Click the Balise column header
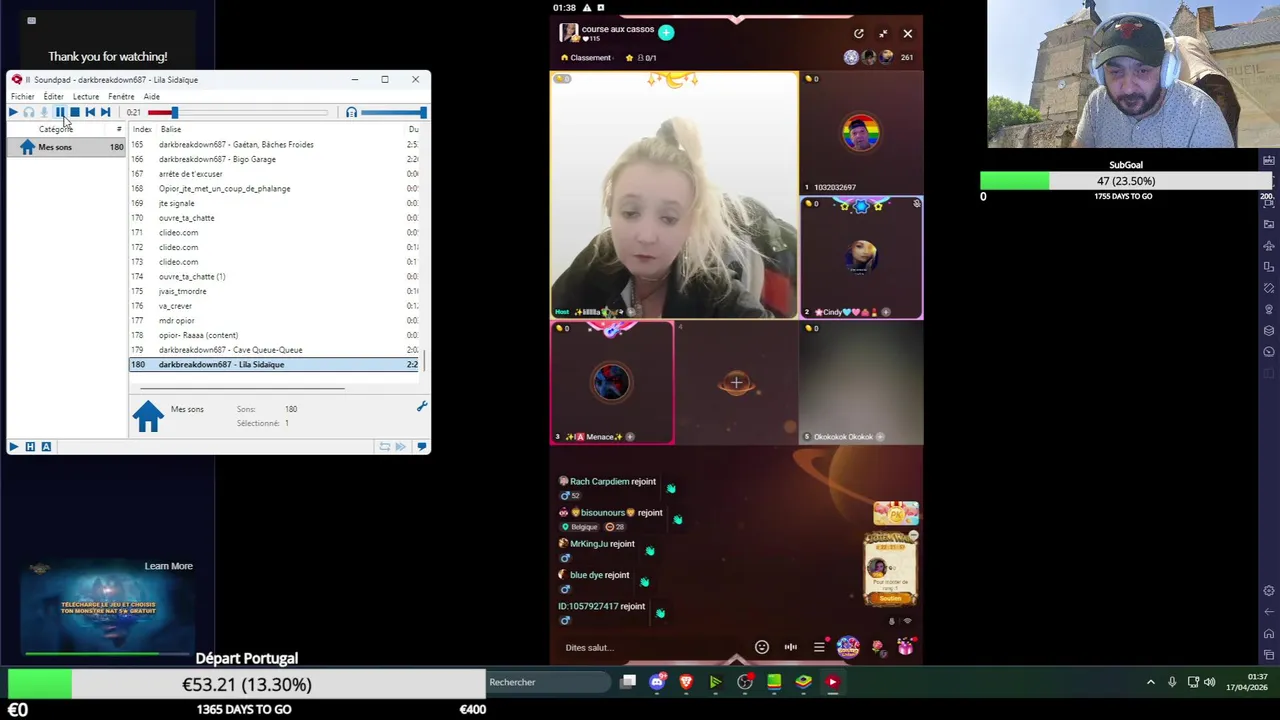 (x=171, y=129)
